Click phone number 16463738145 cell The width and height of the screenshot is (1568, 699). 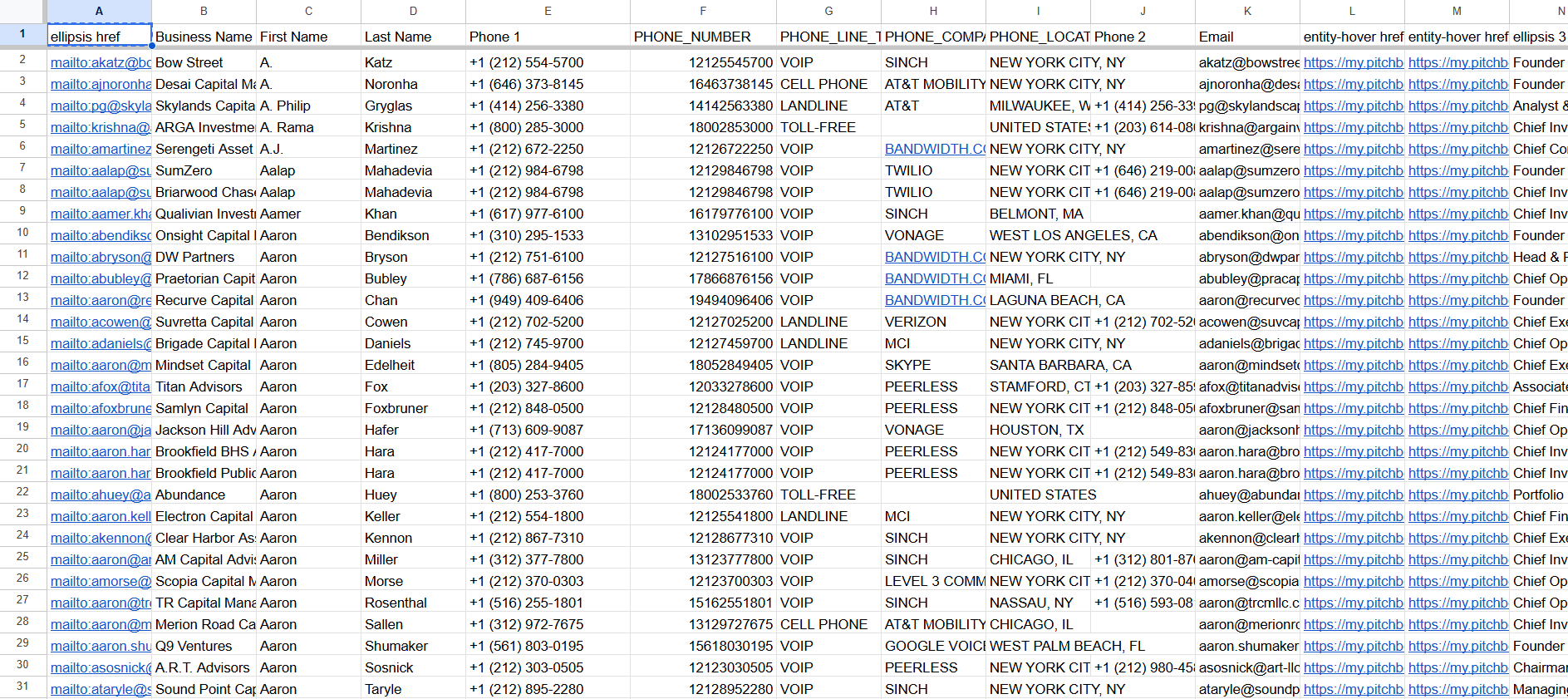coord(703,84)
